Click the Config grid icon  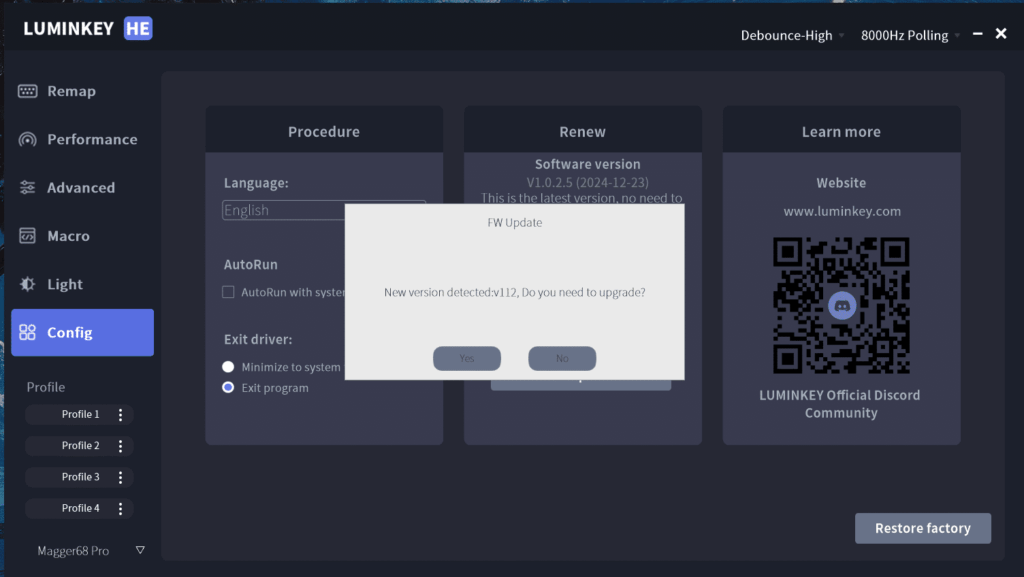point(27,332)
